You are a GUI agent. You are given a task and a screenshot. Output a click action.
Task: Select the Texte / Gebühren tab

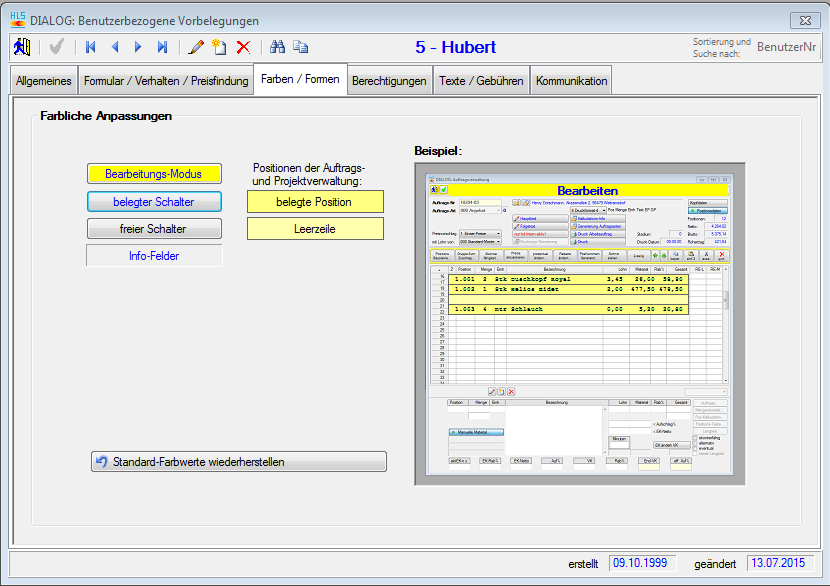pos(481,81)
